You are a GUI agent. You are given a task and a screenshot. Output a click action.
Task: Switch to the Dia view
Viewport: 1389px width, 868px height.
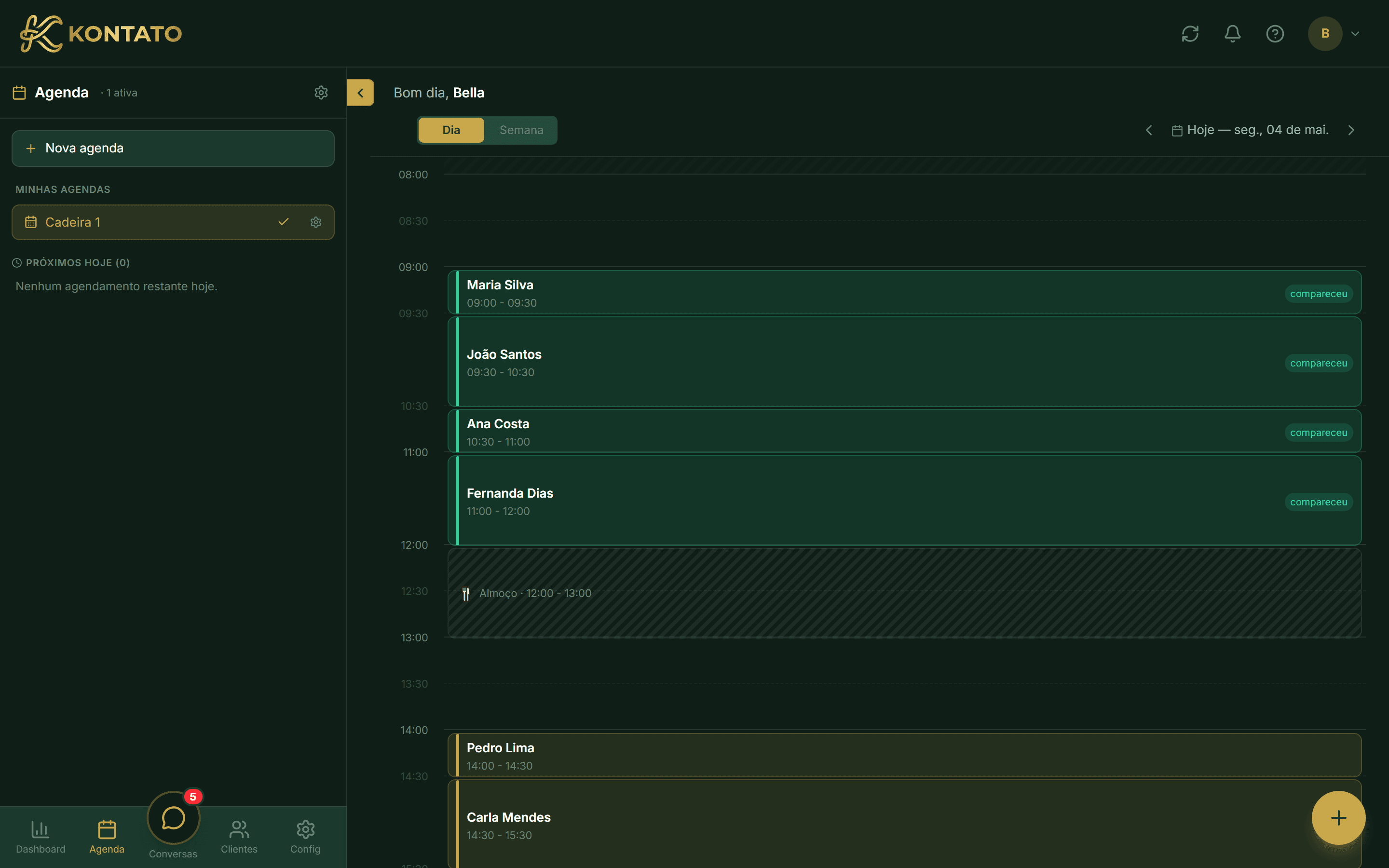pyautogui.click(x=451, y=130)
